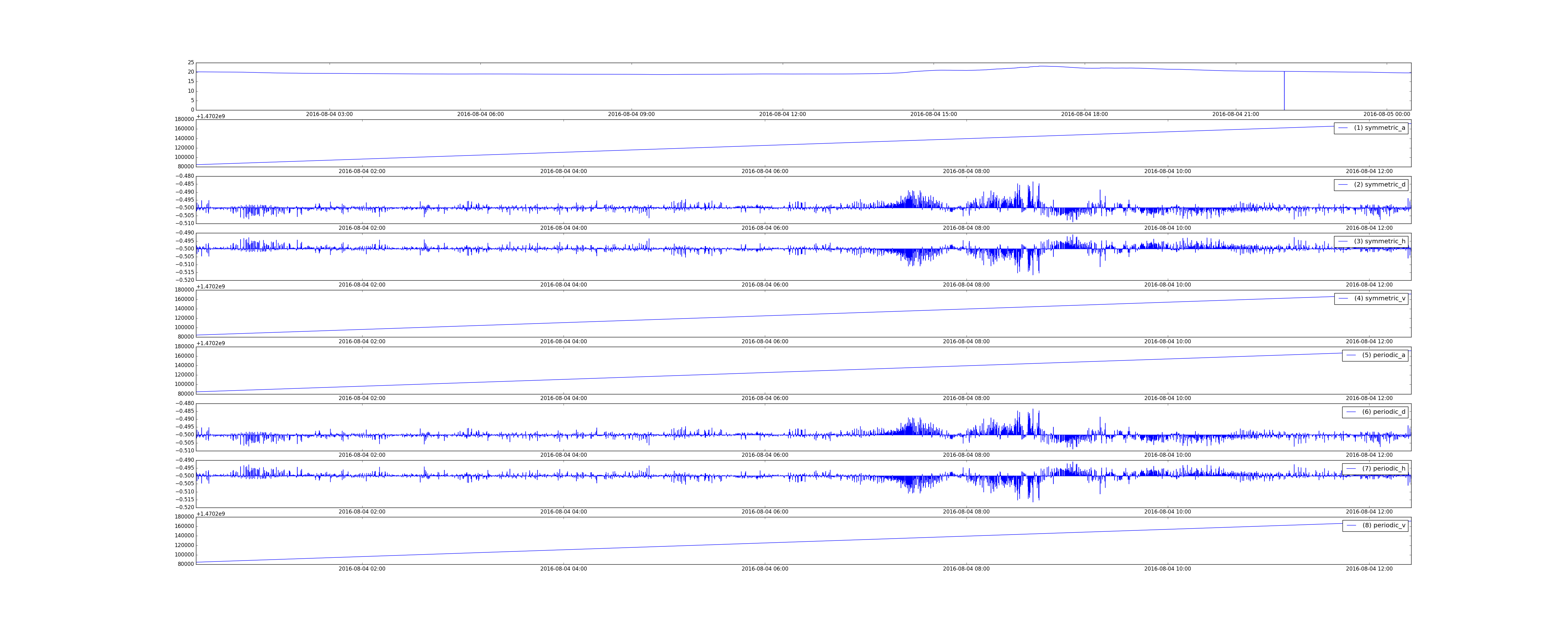Click the 2016-08-04 09:00 tick label
1568x627 pixels.
coord(631,114)
